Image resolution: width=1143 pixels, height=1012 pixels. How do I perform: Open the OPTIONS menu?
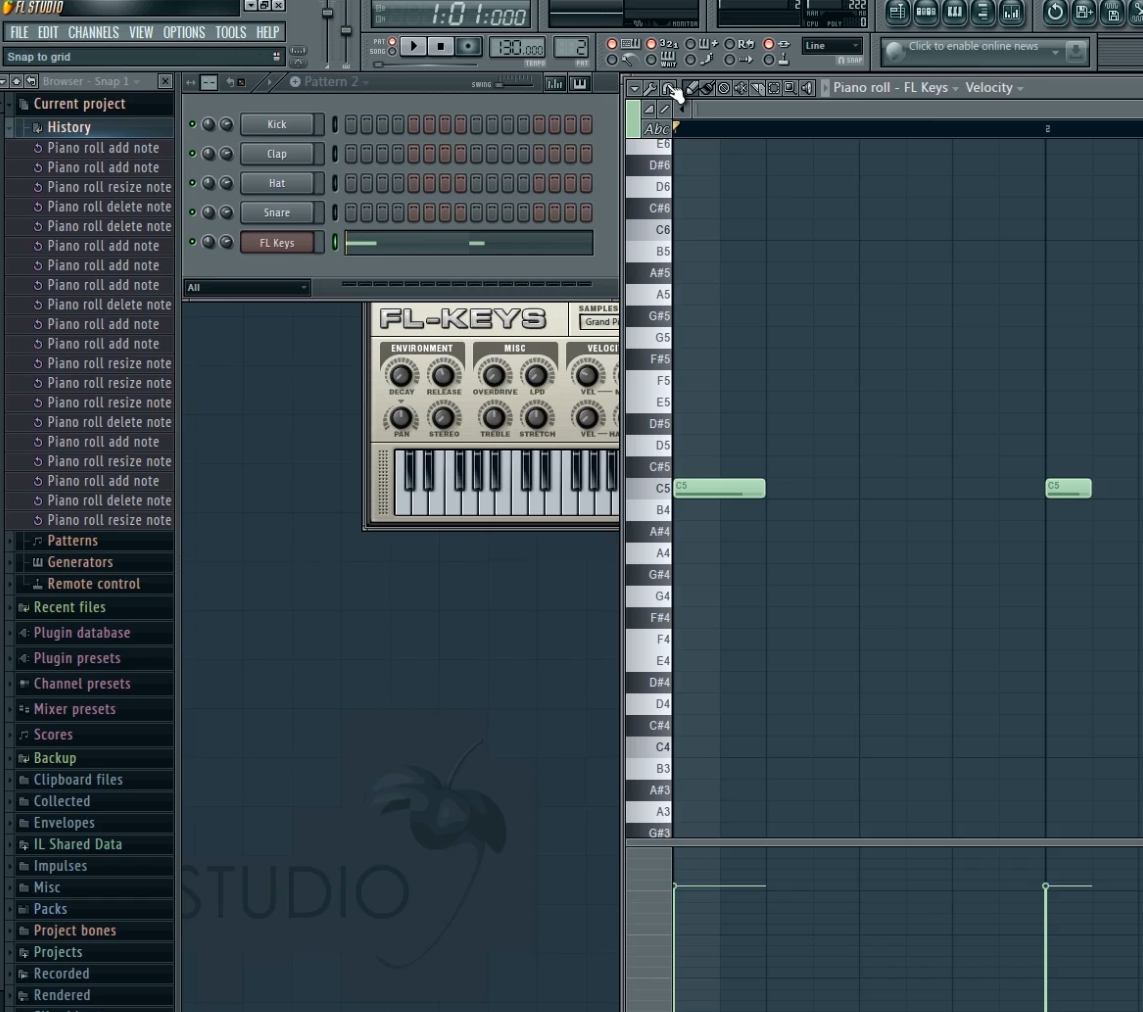click(184, 31)
